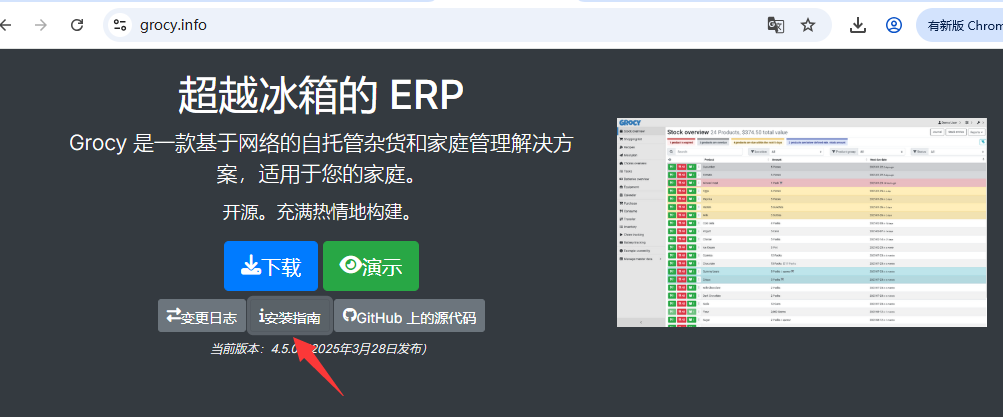Click the 当前版本 release date text
This screenshot has width=1003, height=417.
pyautogui.click(x=319, y=349)
